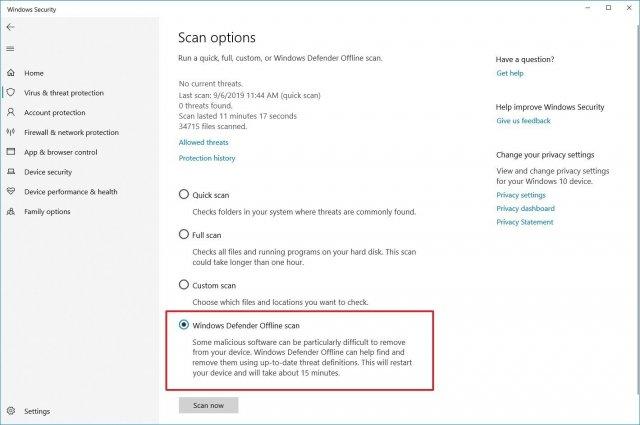The image size is (640, 425).
Task: Open the Privacy settings link
Action: pyautogui.click(x=521, y=195)
